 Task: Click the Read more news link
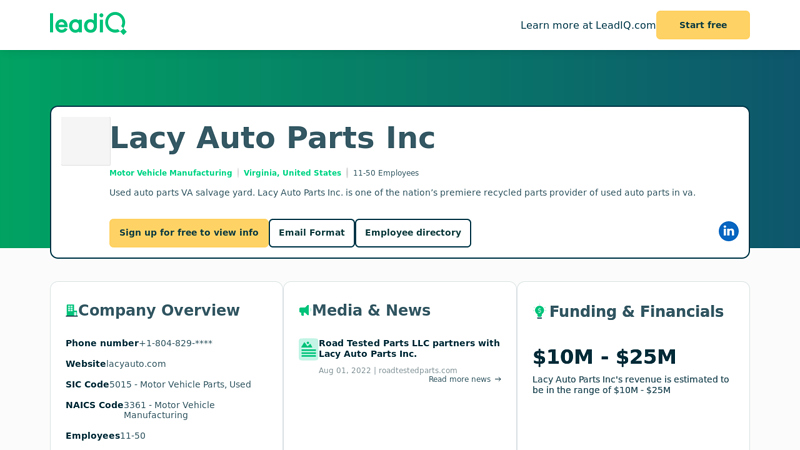pos(465,379)
